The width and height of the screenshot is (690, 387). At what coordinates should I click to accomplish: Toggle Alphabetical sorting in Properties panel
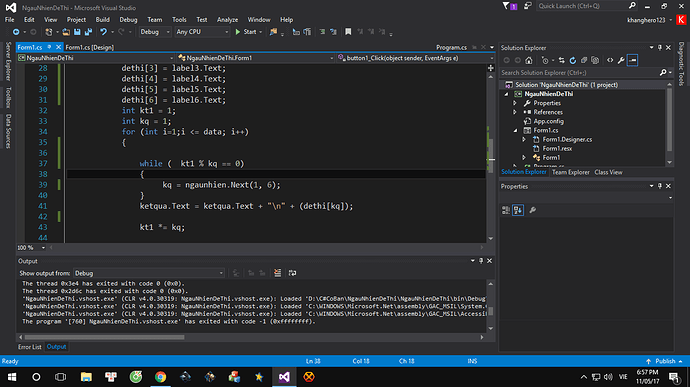tap(518, 210)
